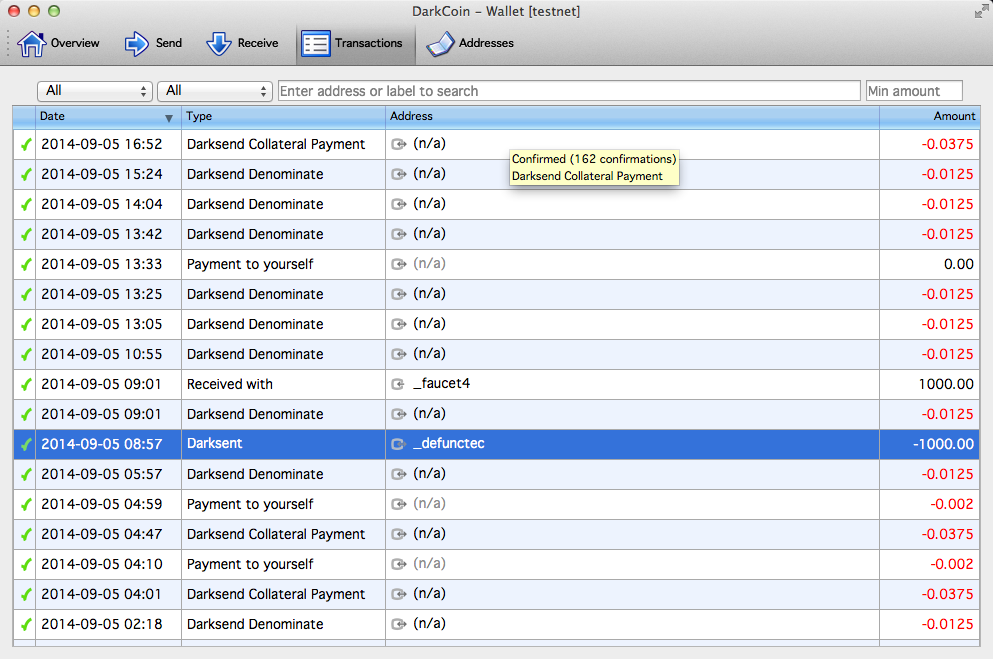Click the checkmark icon for 04:10 transaction
The width and height of the screenshot is (993, 659).
coord(25,565)
